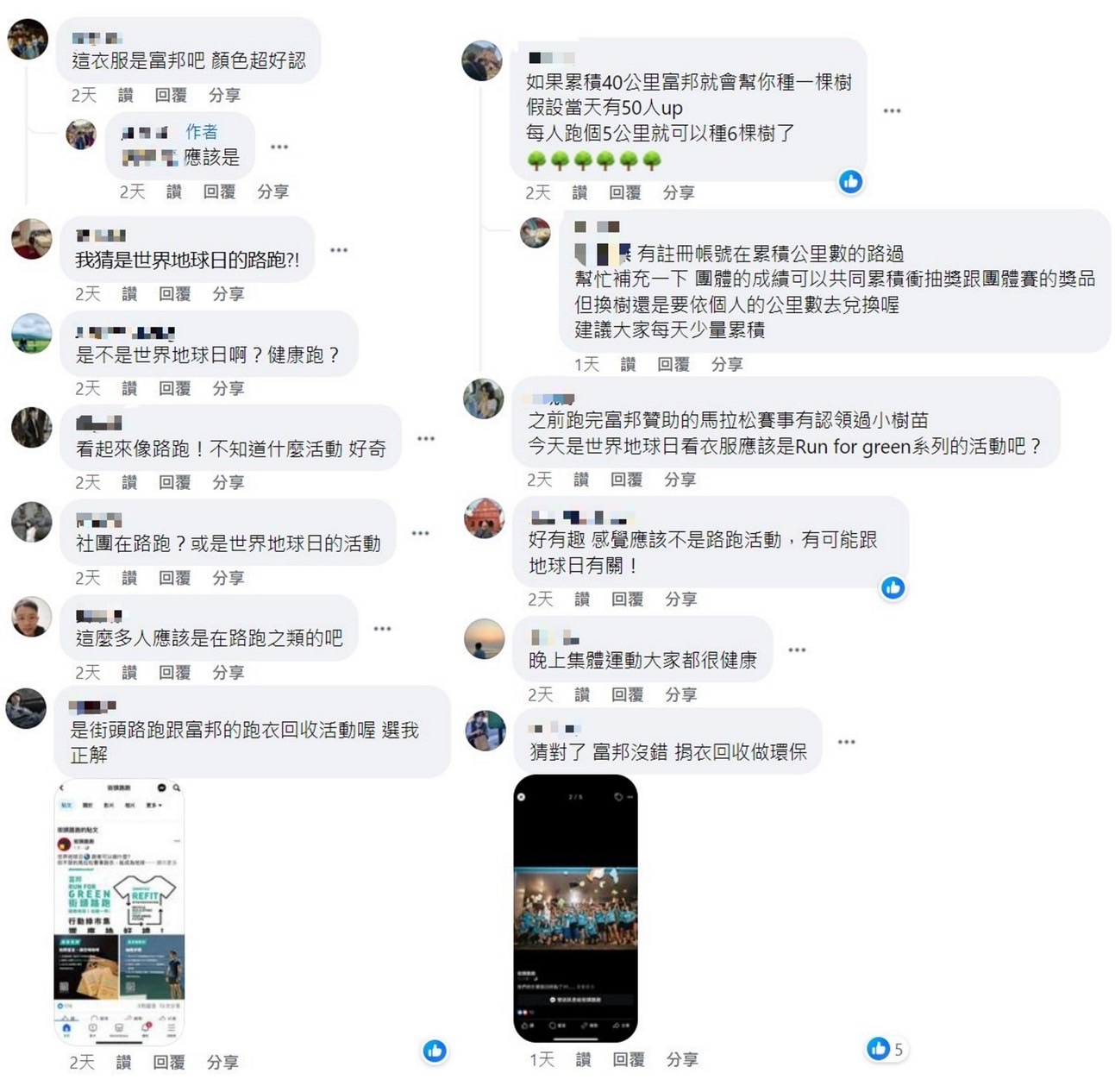Open ellipsis menu beside author's 應該是 reply
Viewport: 1115px width, 1092px height.
279,147
